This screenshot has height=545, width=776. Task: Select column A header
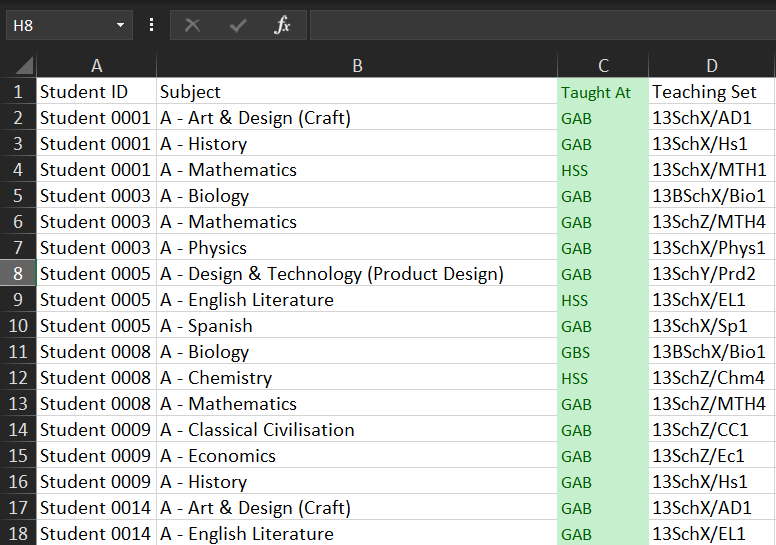[x=97, y=65]
